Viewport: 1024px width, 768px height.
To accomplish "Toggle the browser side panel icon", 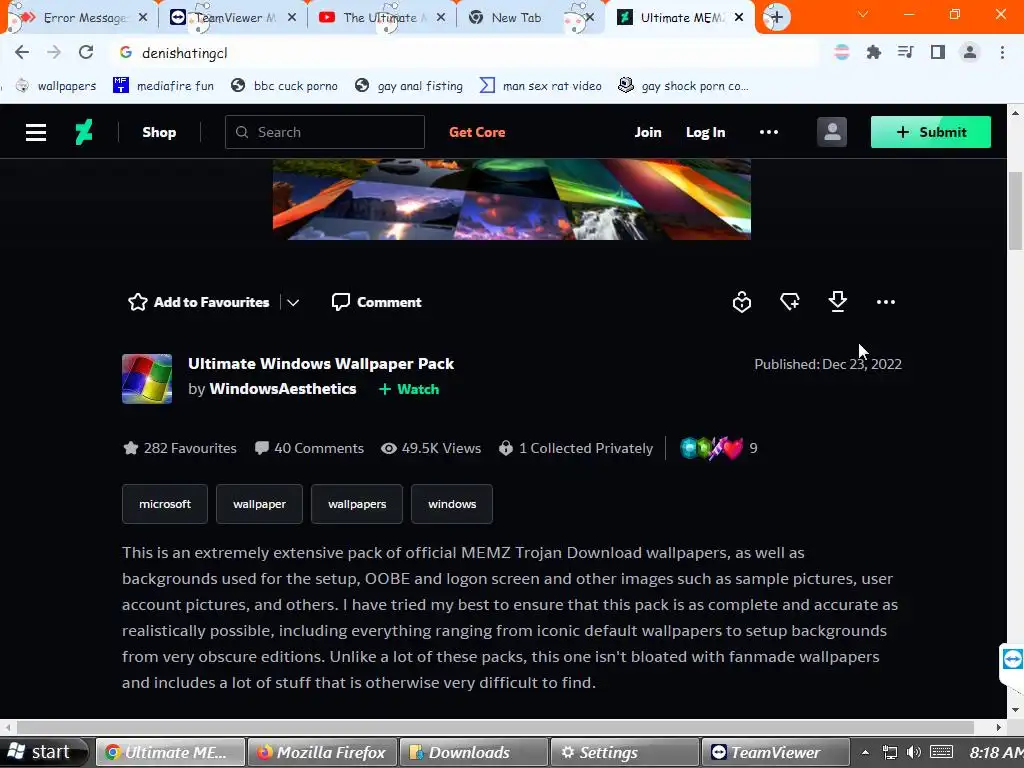I will 938,52.
